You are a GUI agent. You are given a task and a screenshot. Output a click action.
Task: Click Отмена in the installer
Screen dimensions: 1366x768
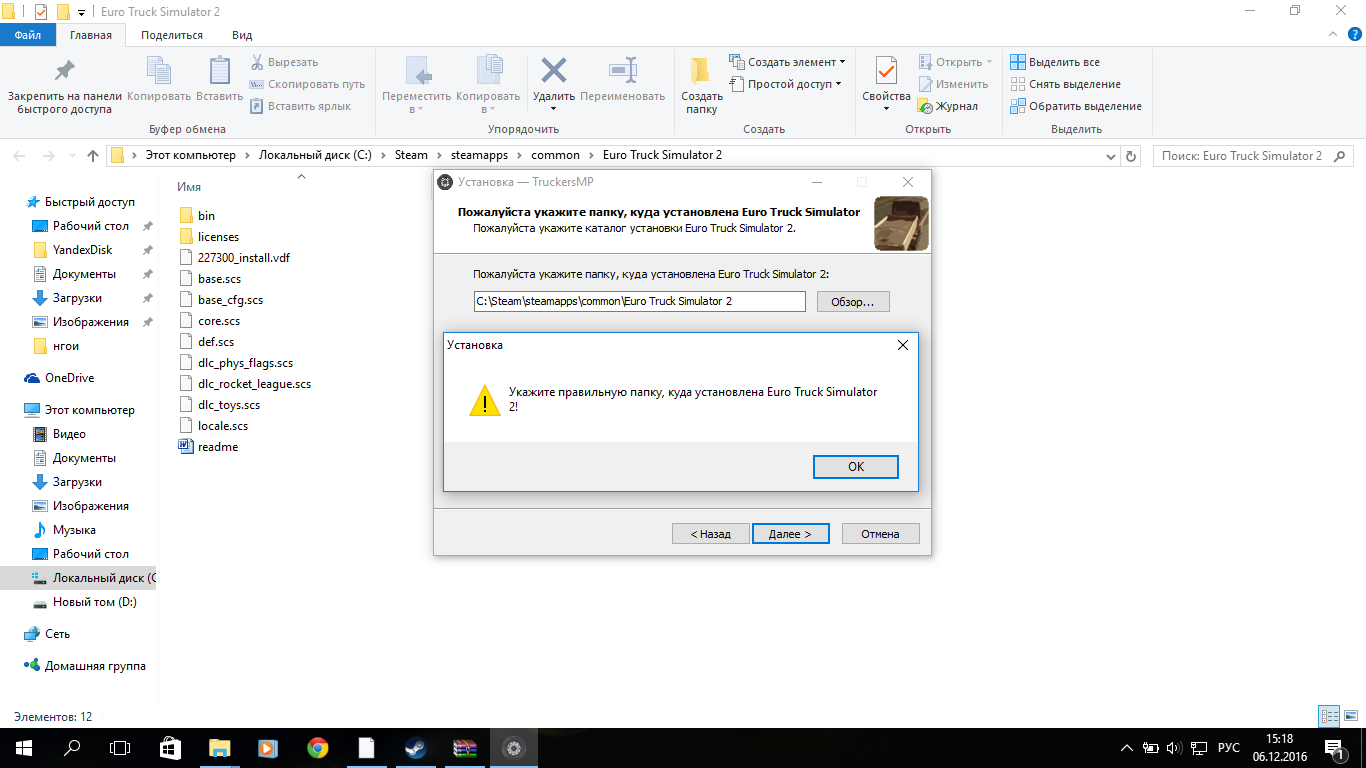pyautogui.click(x=880, y=534)
